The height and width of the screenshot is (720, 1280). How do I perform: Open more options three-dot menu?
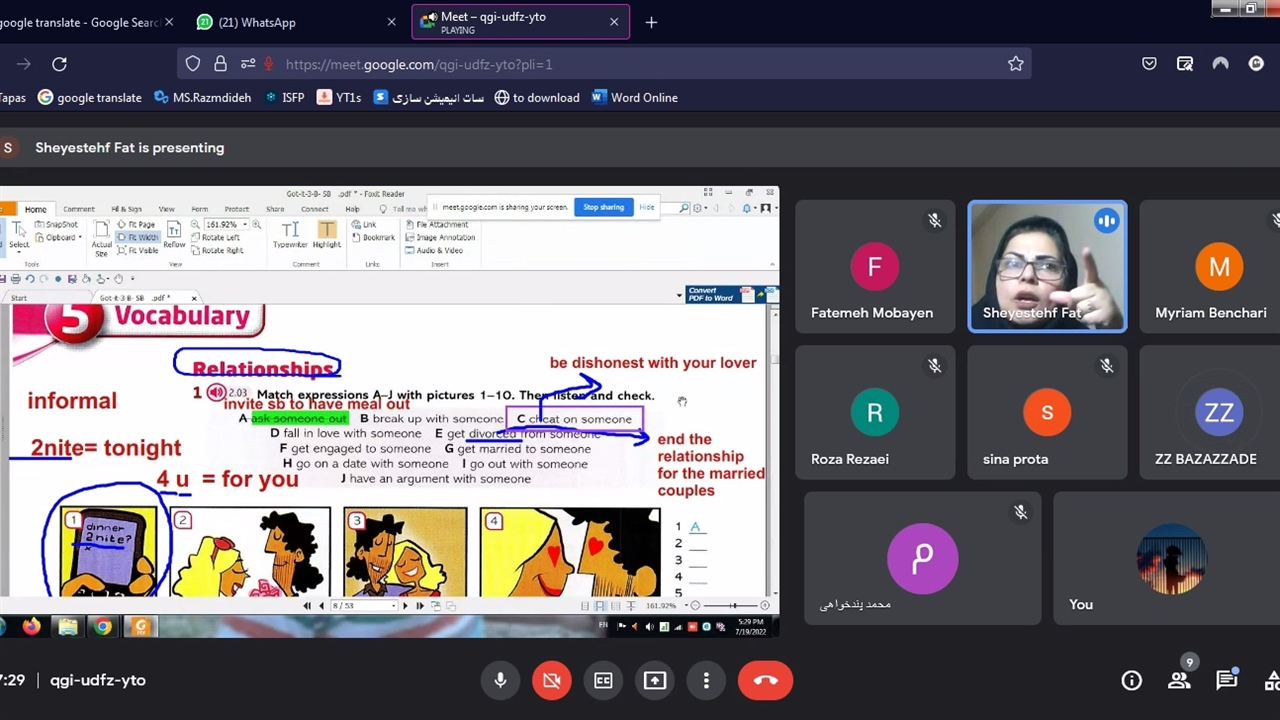(x=706, y=680)
